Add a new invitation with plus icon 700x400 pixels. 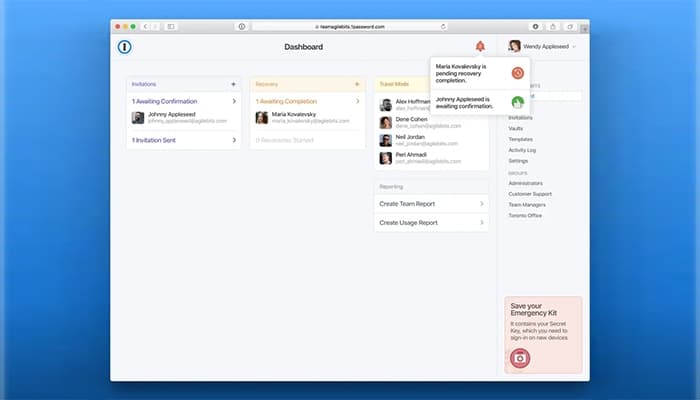tap(233, 84)
